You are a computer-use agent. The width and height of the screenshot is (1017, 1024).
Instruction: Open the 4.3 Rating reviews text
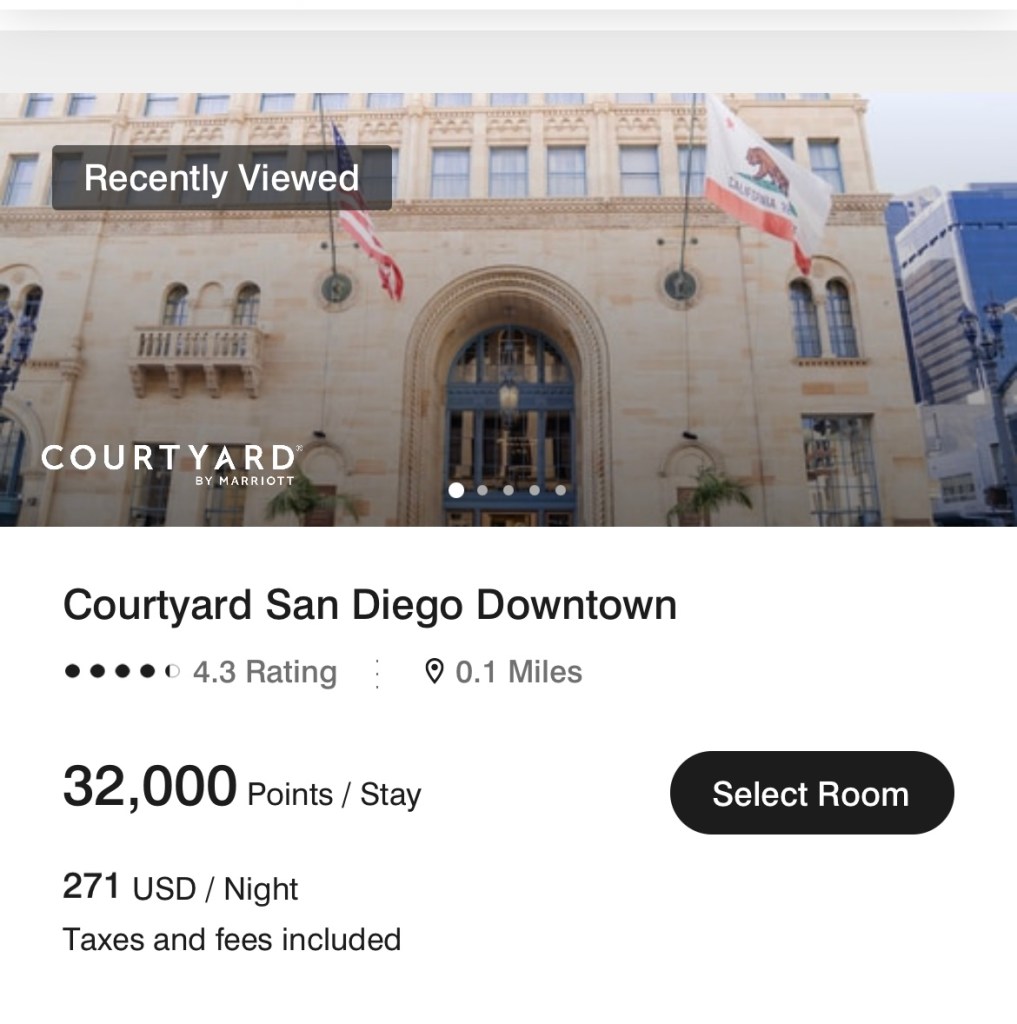click(265, 672)
